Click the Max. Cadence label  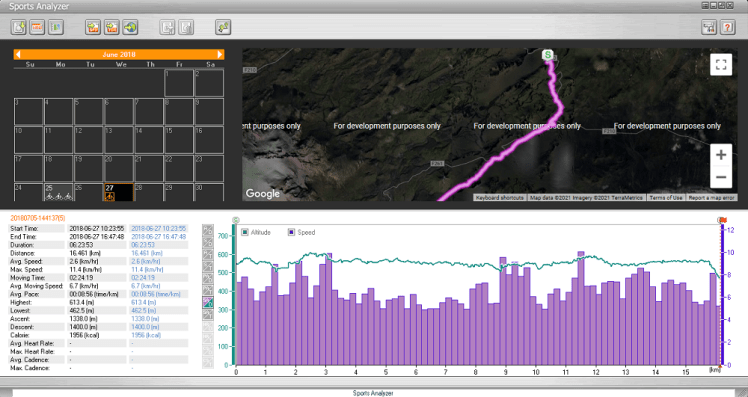click(30, 368)
